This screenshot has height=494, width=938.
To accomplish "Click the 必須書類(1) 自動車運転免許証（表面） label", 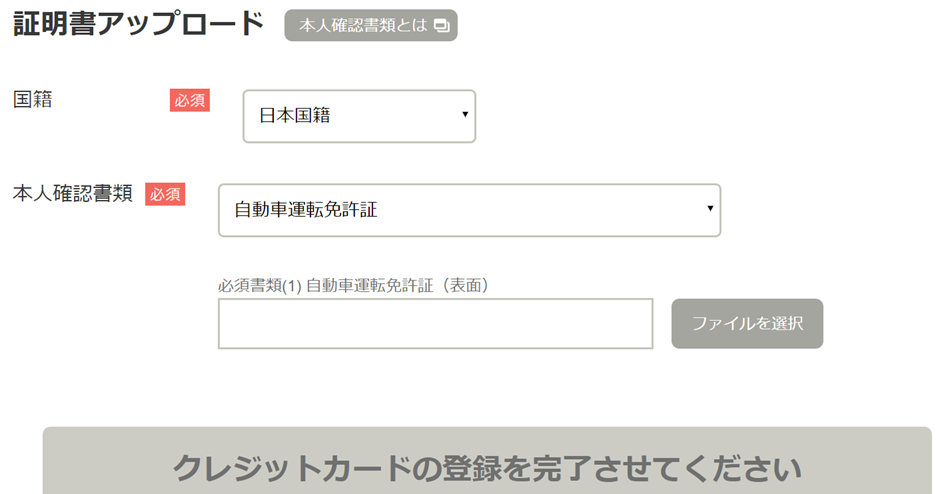I will 354,285.
